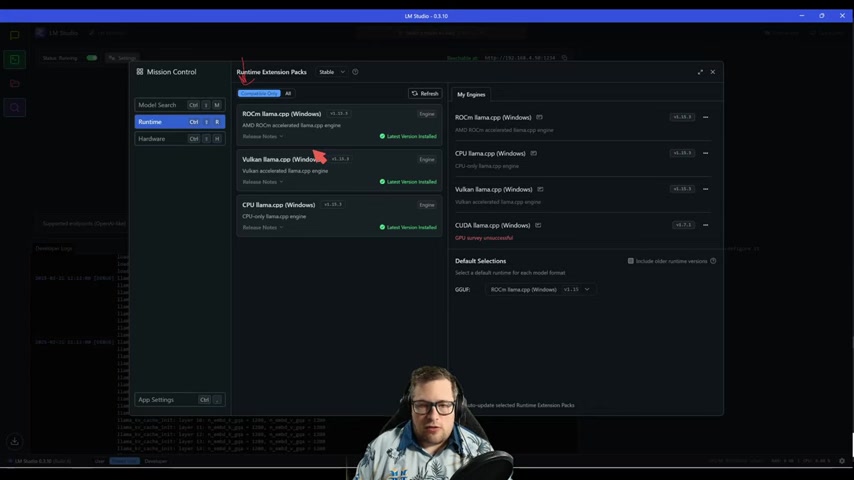Open the Downloads icon in sidebar

15,441
